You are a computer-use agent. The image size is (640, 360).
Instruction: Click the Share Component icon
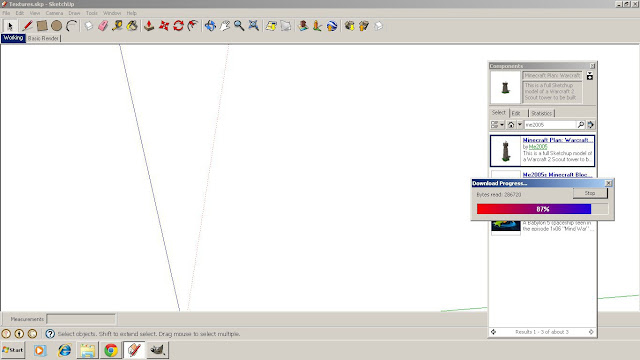378,26
